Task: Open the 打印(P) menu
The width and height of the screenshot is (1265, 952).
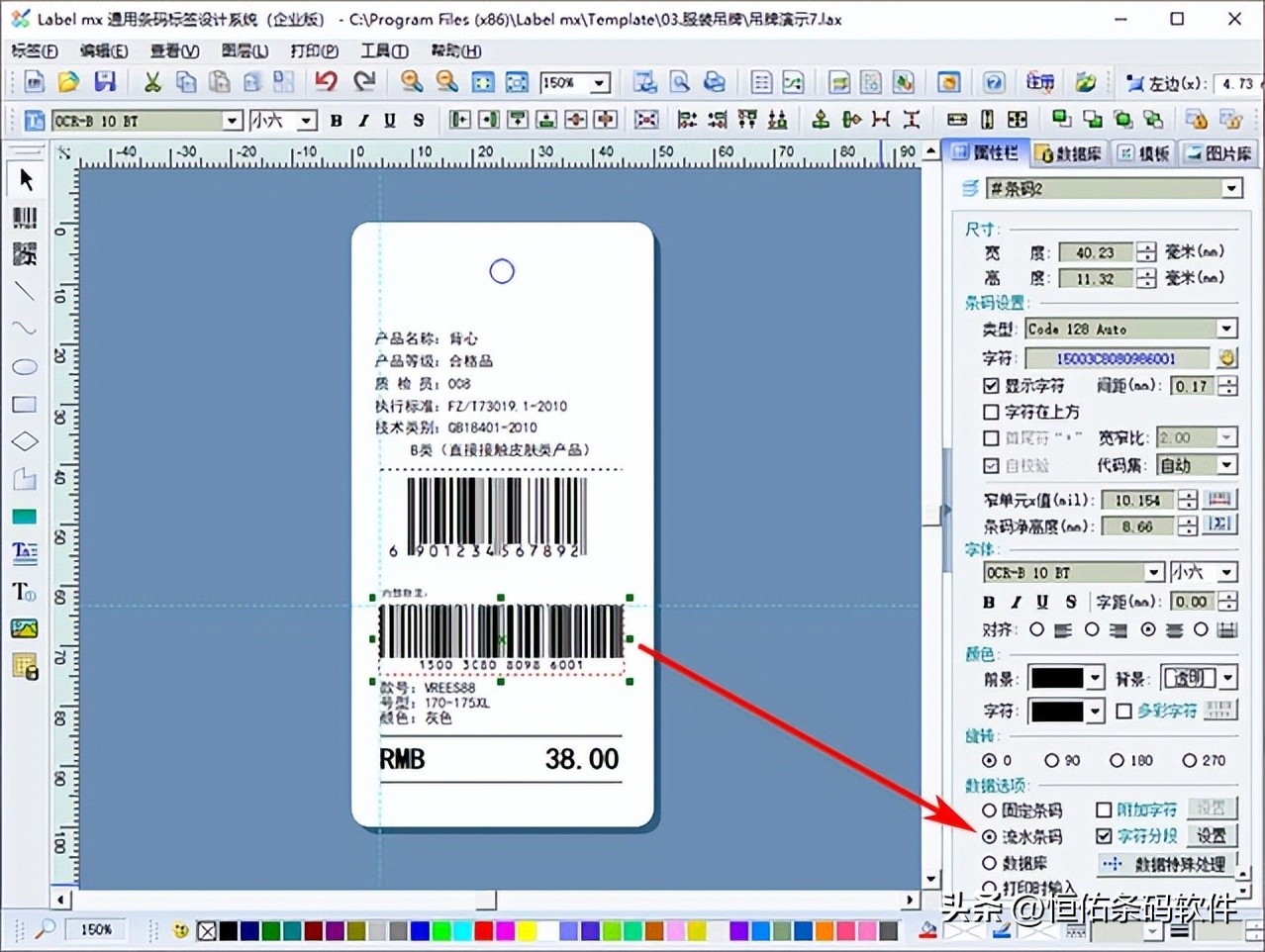Action: click(315, 50)
